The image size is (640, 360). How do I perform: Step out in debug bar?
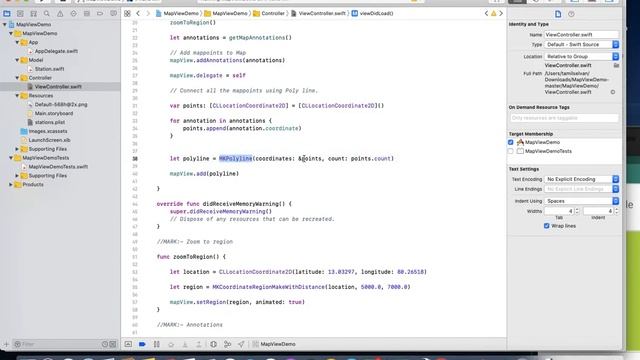[199, 344]
